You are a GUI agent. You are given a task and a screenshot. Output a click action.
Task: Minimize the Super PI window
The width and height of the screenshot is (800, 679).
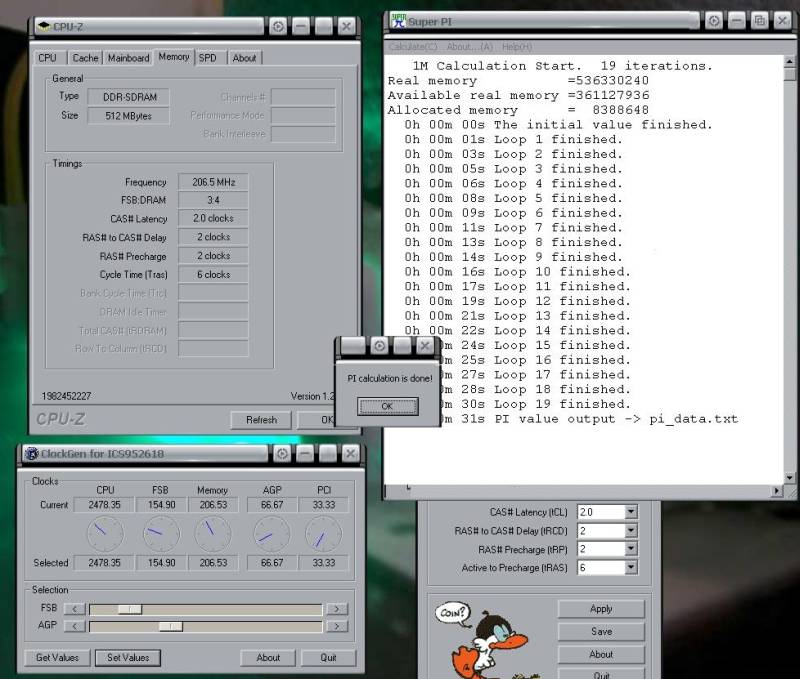pos(737,21)
